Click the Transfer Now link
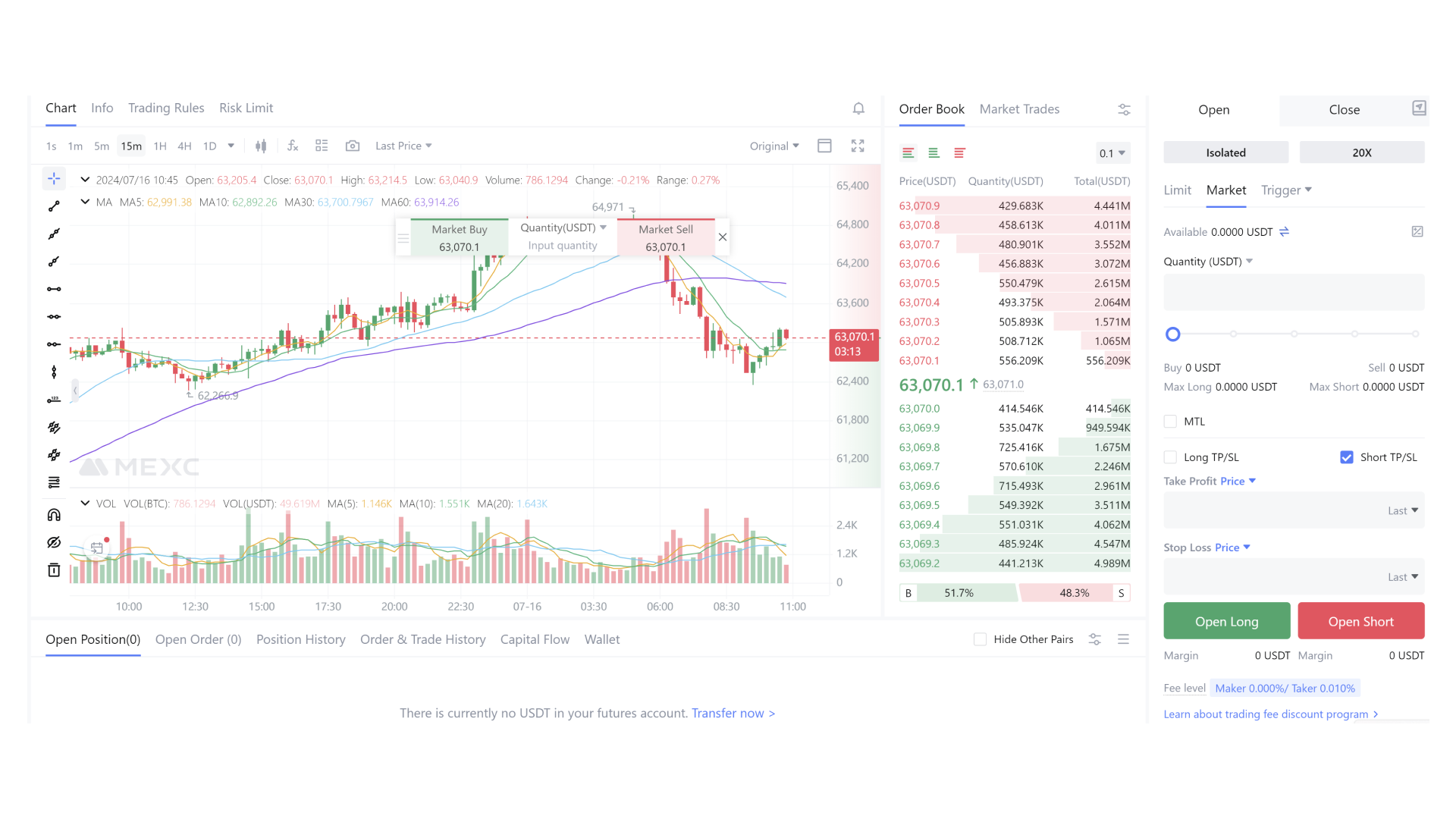The image size is (1456, 819). pyautogui.click(x=733, y=713)
